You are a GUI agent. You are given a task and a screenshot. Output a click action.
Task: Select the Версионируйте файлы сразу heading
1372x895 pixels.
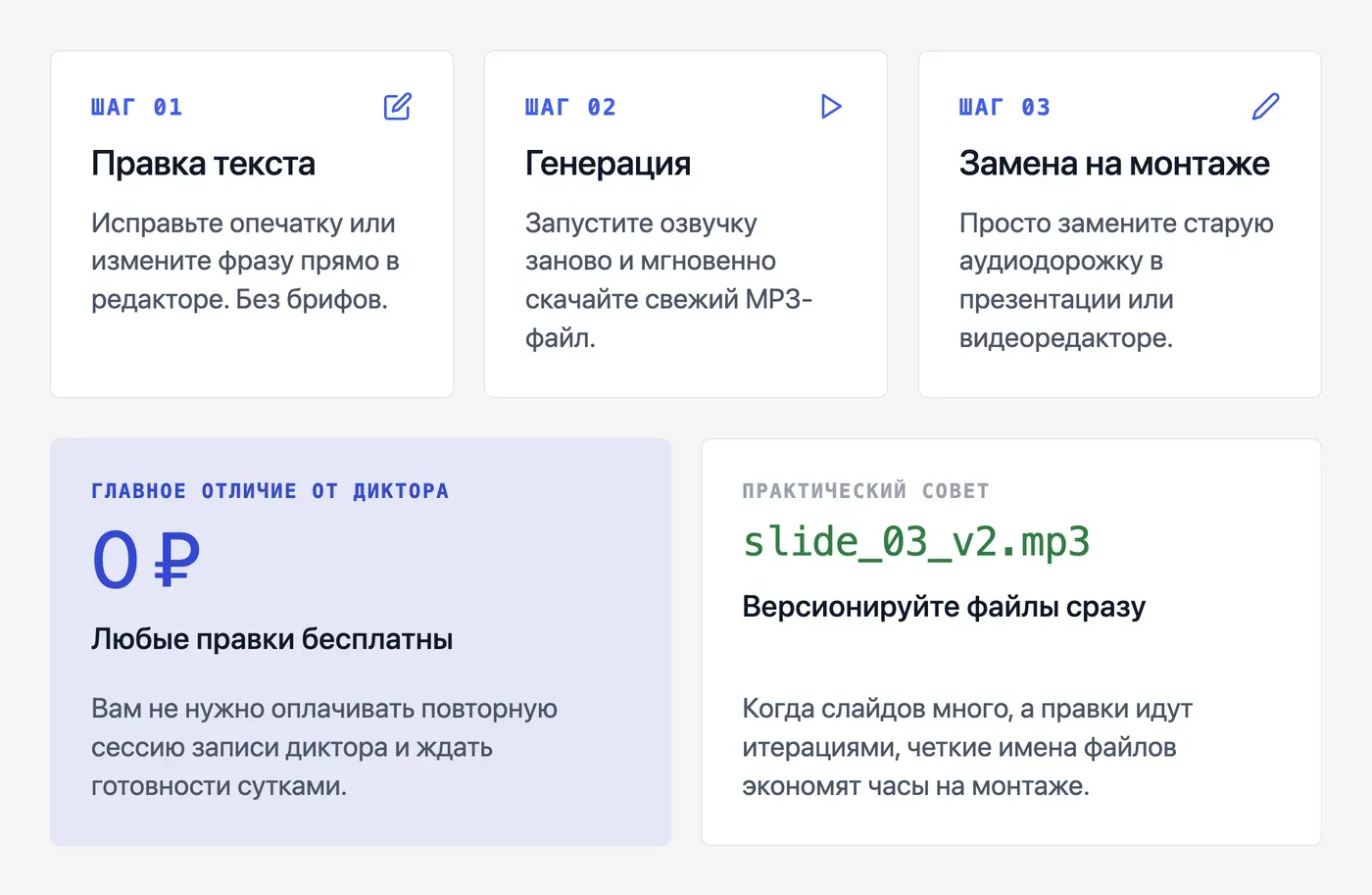click(x=944, y=607)
